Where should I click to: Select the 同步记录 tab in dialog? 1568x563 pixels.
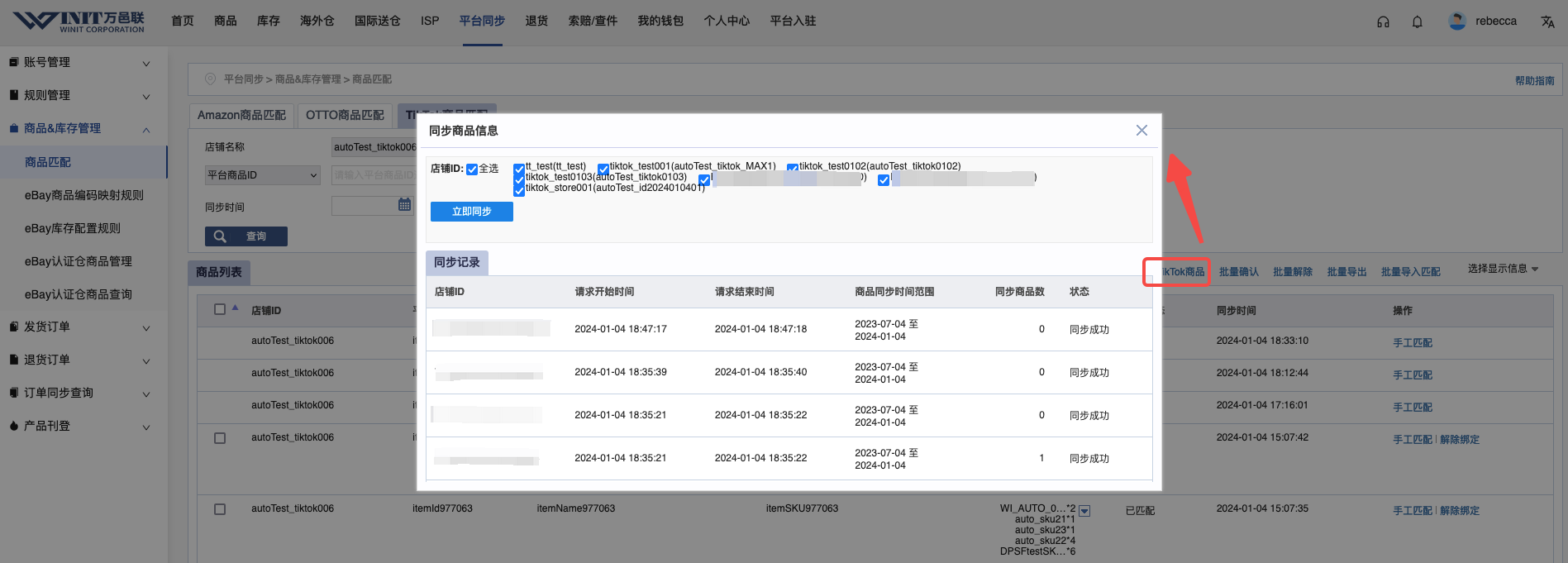coord(457,262)
